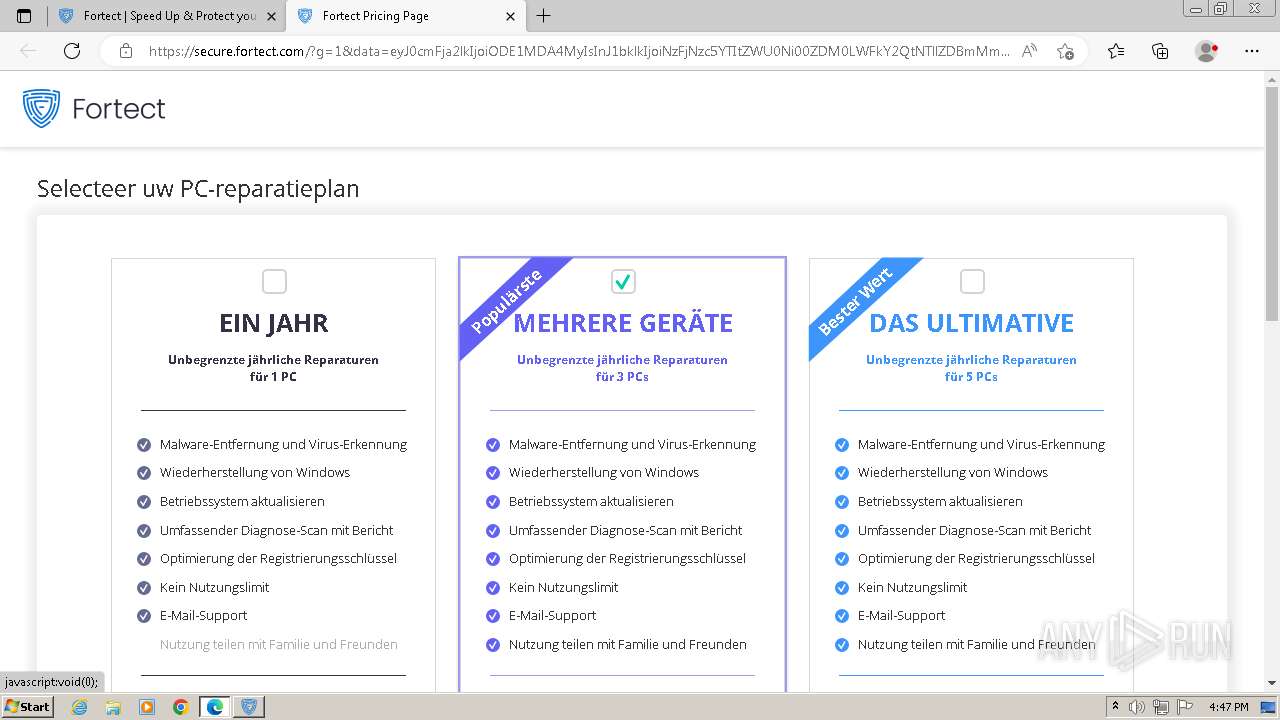Toggle the MEHRERE GERÄTE plan checkbox
The height and width of the screenshot is (720, 1280).
pyautogui.click(x=623, y=282)
